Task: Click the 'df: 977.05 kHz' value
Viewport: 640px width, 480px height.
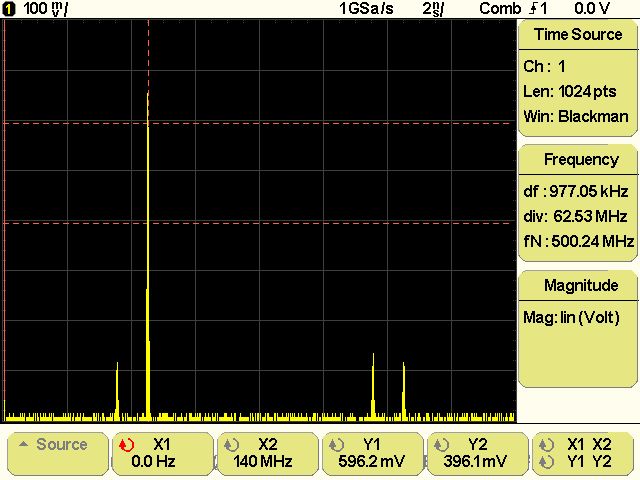Action: pos(576,191)
